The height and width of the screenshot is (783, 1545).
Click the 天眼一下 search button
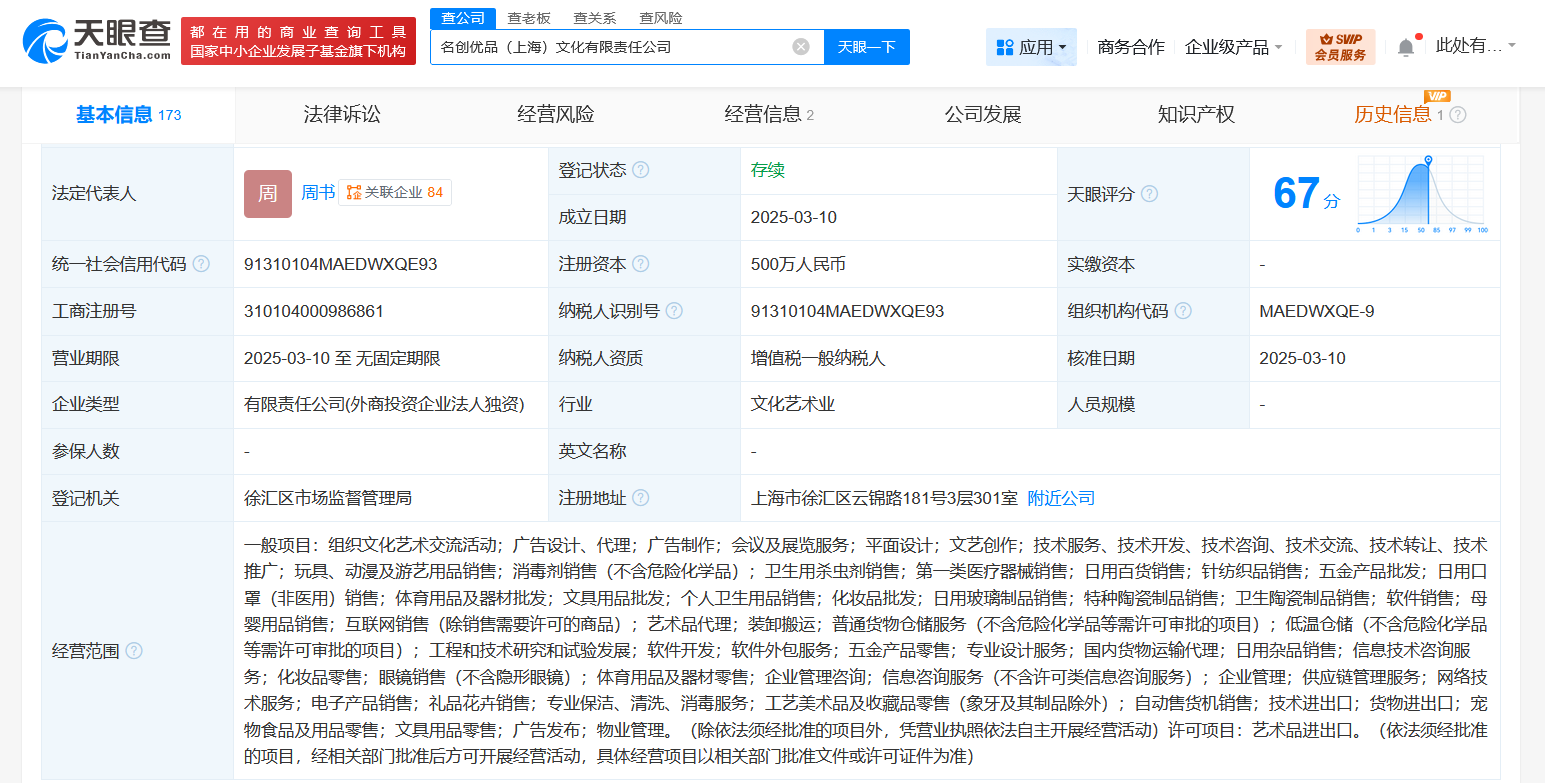[866, 46]
